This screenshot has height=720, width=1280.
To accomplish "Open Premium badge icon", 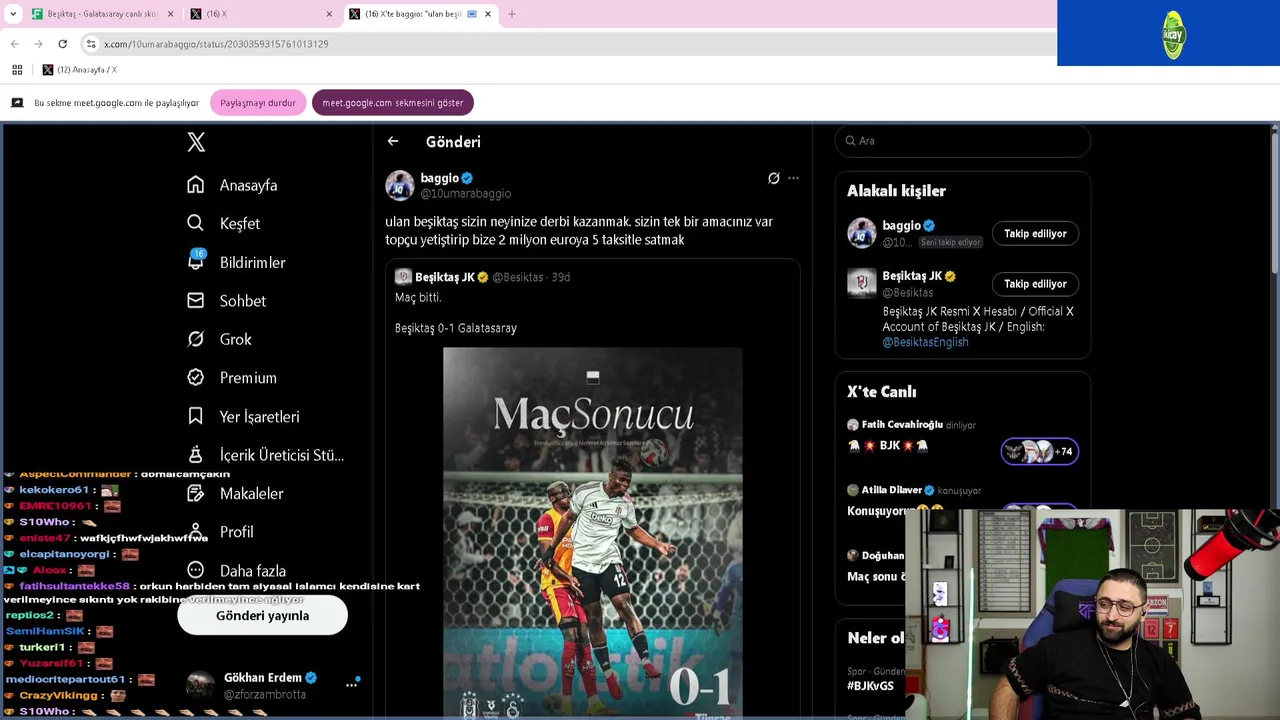I will [196, 377].
